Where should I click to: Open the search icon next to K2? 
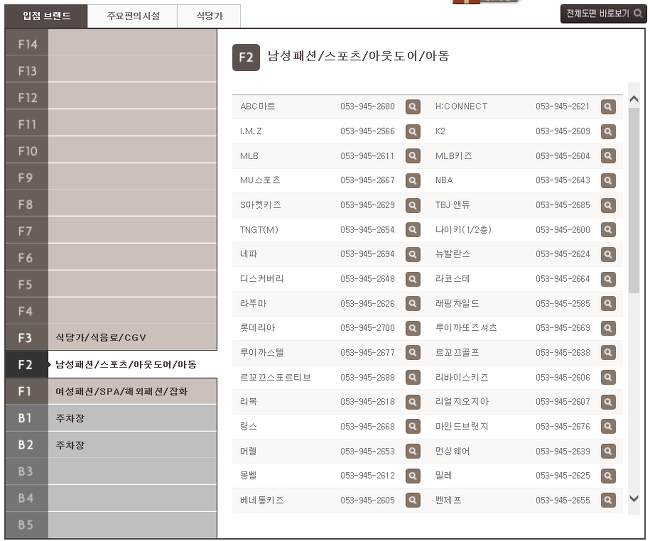pyautogui.click(x=608, y=131)
